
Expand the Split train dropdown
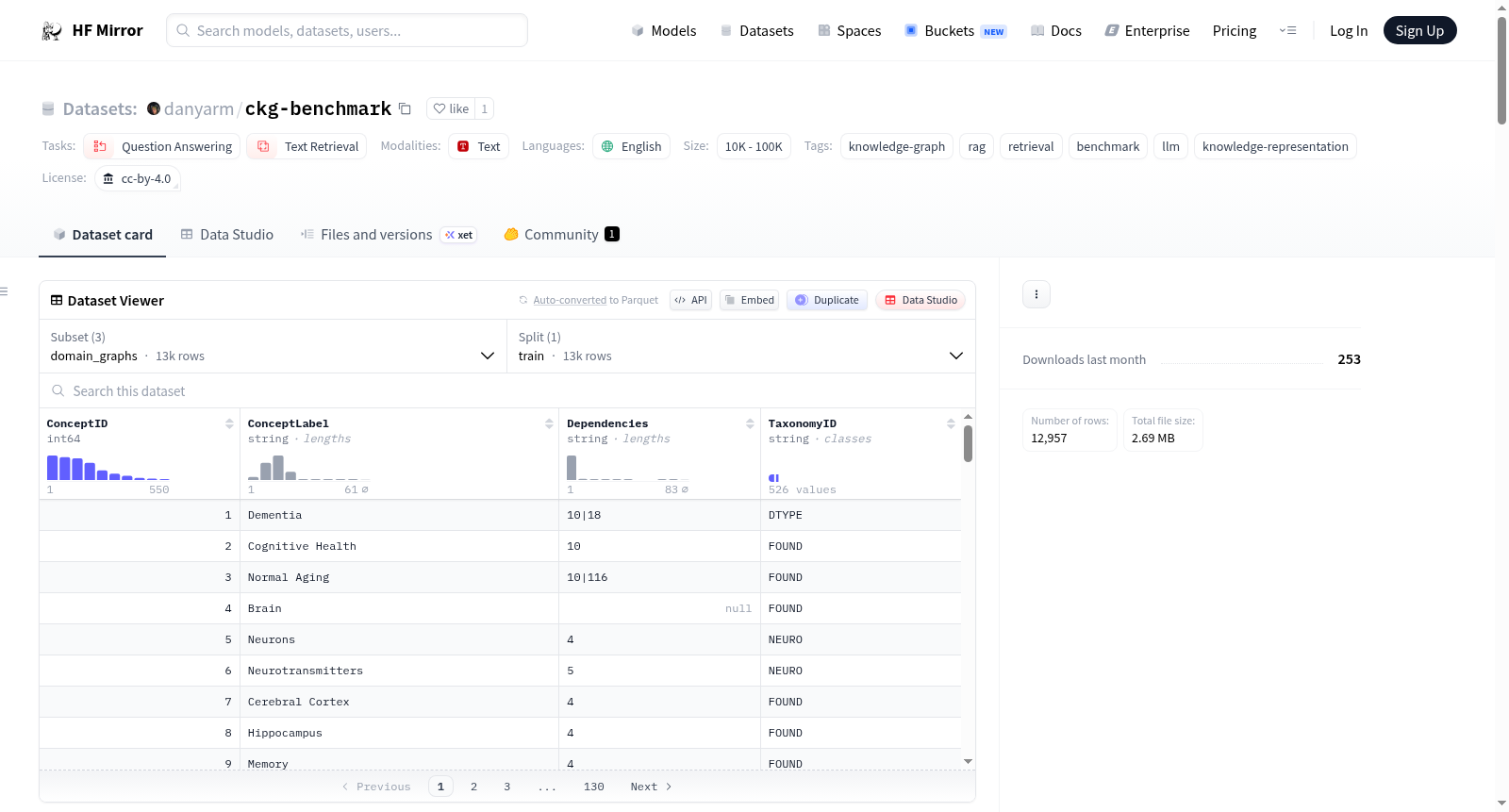(x=741, y=346)
